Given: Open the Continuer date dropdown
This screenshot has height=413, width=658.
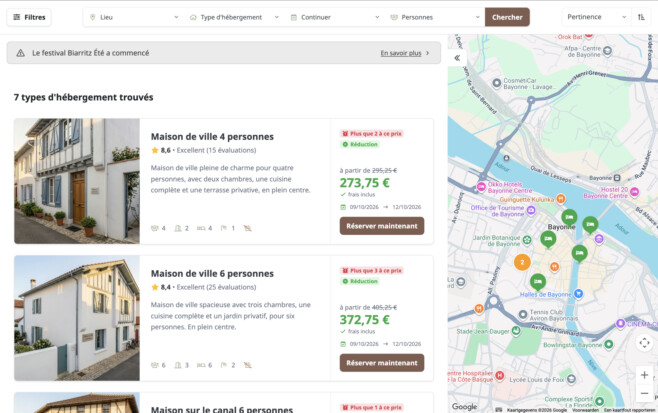Looking at the screenshot, I should click(x=334, y=17).
